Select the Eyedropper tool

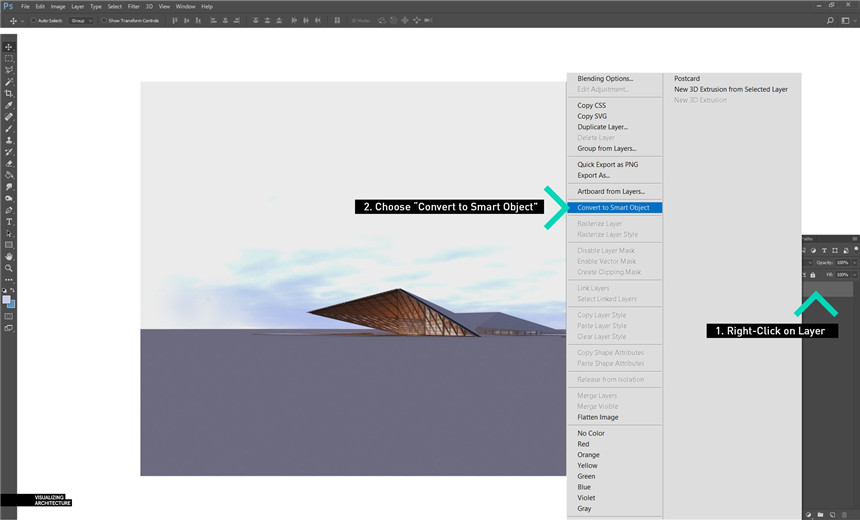click(x=9, y=105)
